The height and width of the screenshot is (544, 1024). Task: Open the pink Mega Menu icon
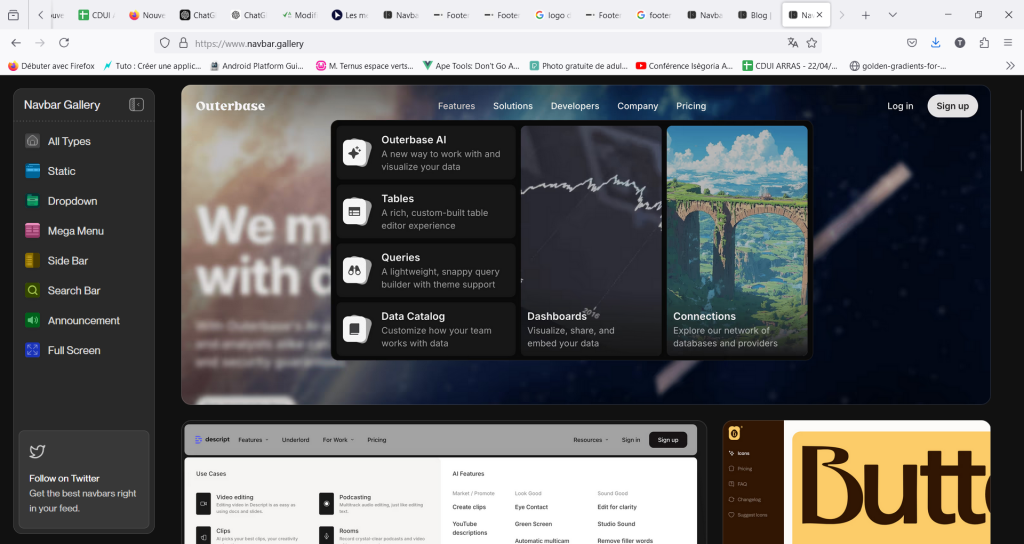click(x=33, y=231)
